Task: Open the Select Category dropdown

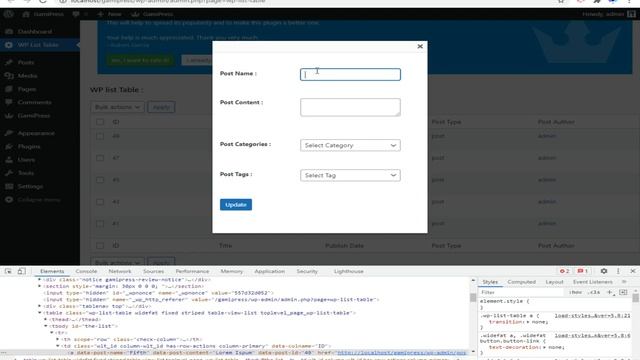Action: [350, 145]
